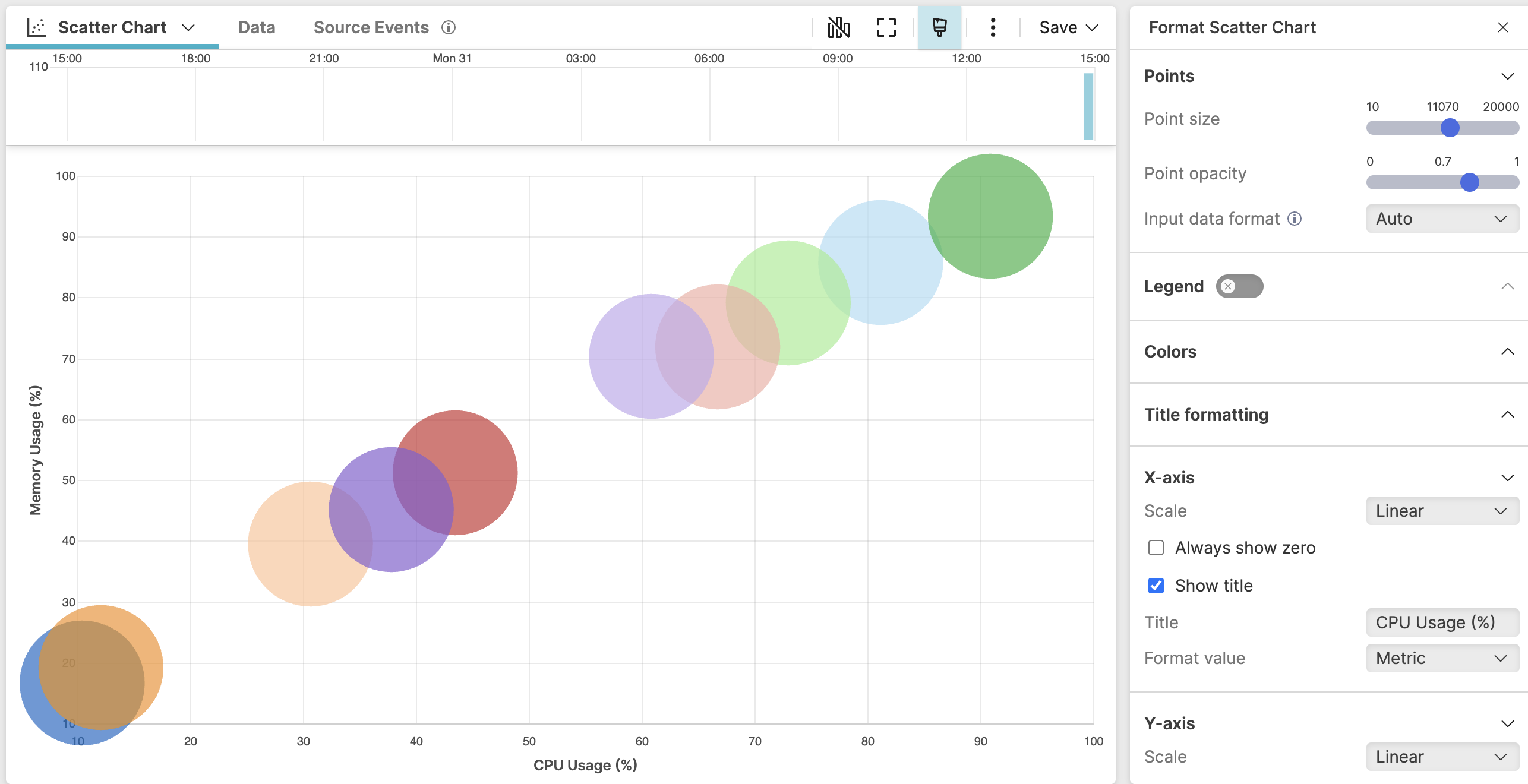Open the Input data format Auto dropdown
This screenshot has height=784, width=1528.
pyautogui.click(x=1442, y=219)
